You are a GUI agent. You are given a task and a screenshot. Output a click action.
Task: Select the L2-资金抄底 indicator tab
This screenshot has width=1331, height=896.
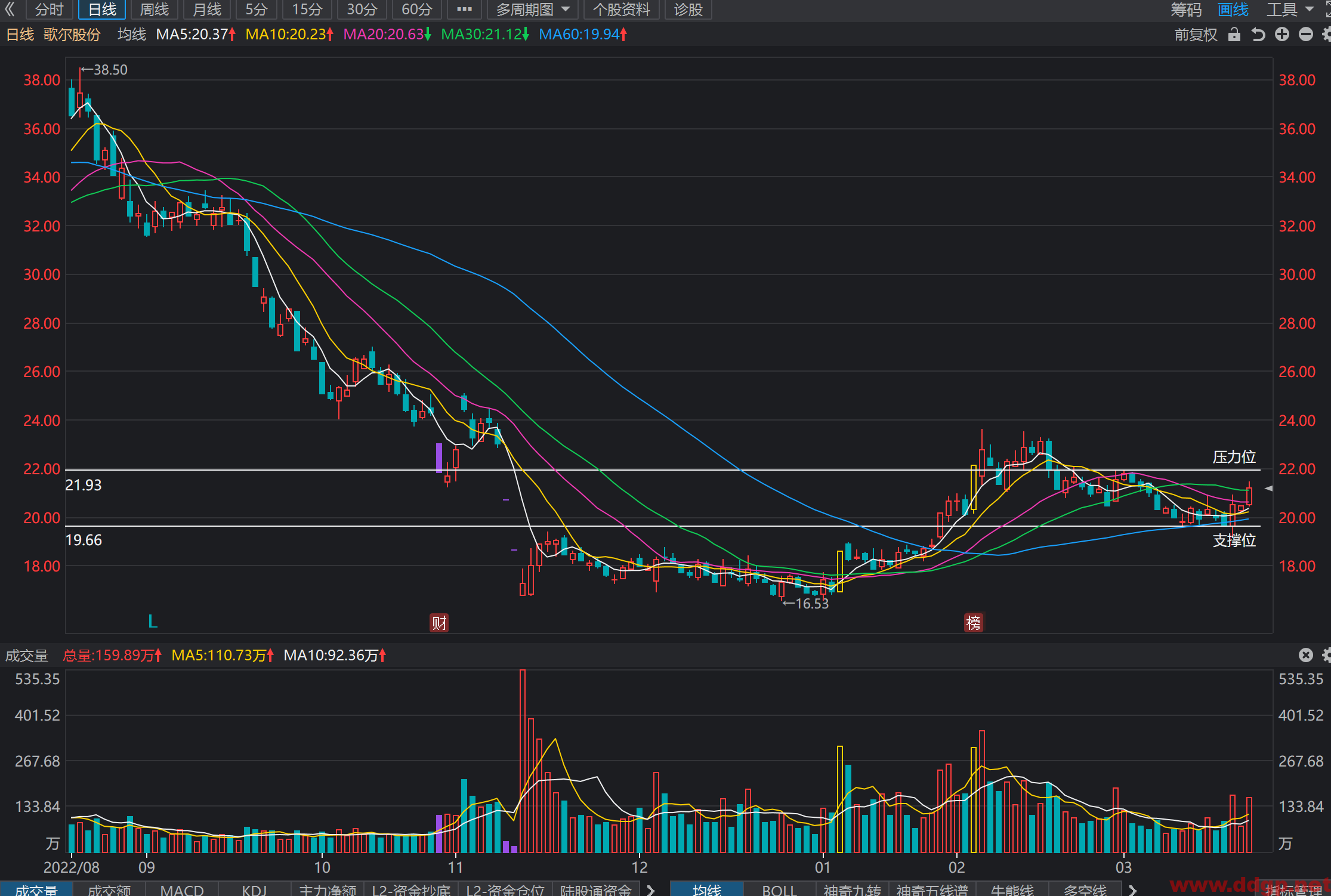[411, 889]
